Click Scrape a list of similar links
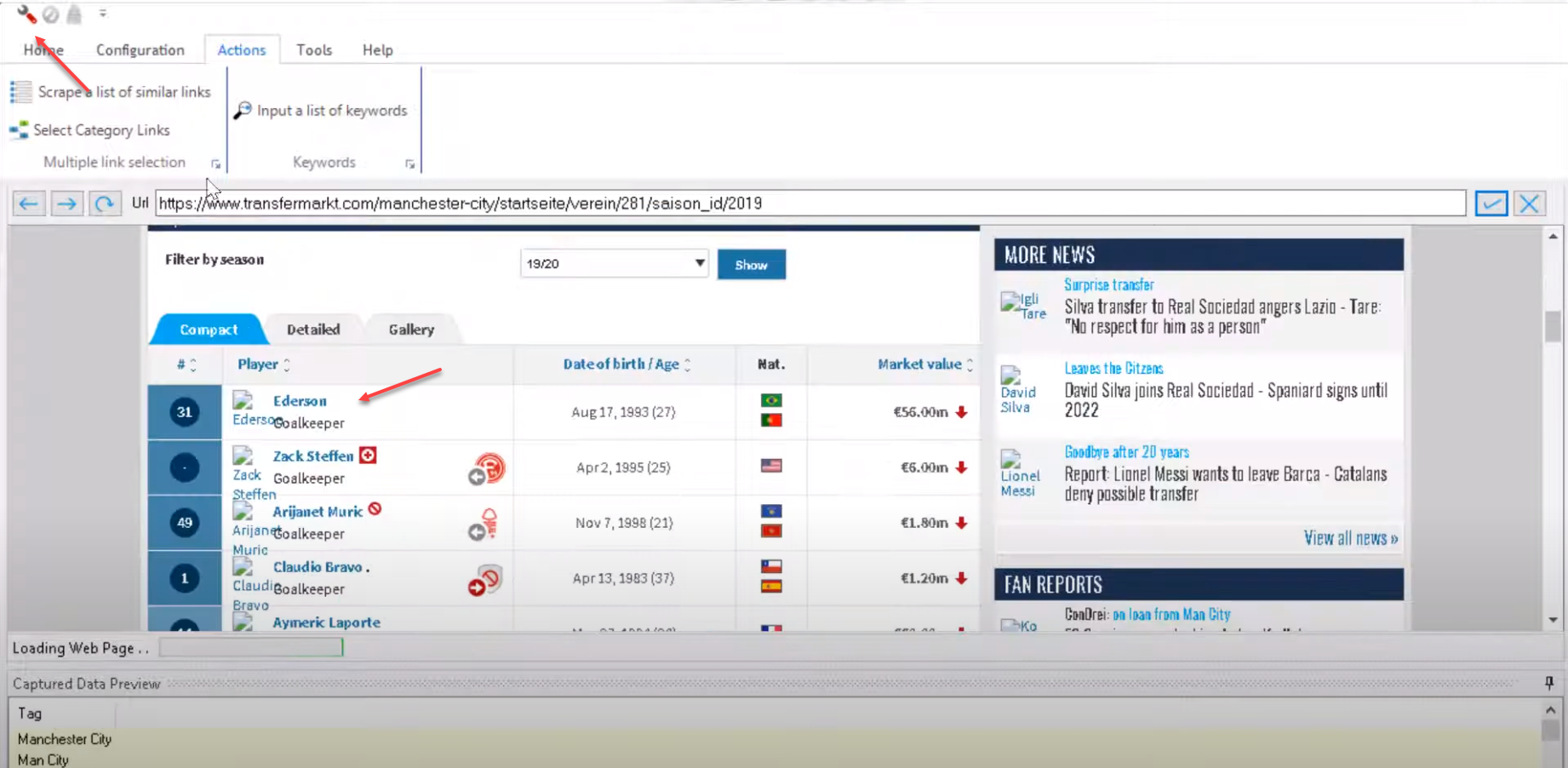The image size is (1568, 768). (x=123, y=92)
